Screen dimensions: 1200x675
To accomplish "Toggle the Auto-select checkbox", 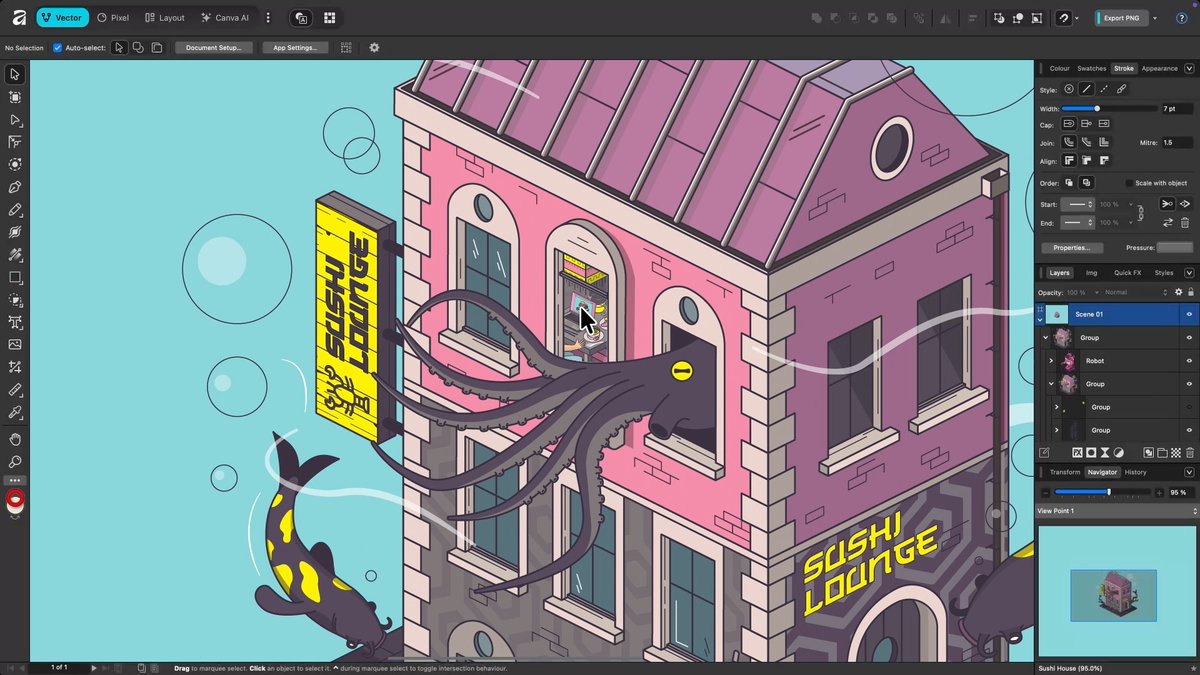I will tap(57, 47).
